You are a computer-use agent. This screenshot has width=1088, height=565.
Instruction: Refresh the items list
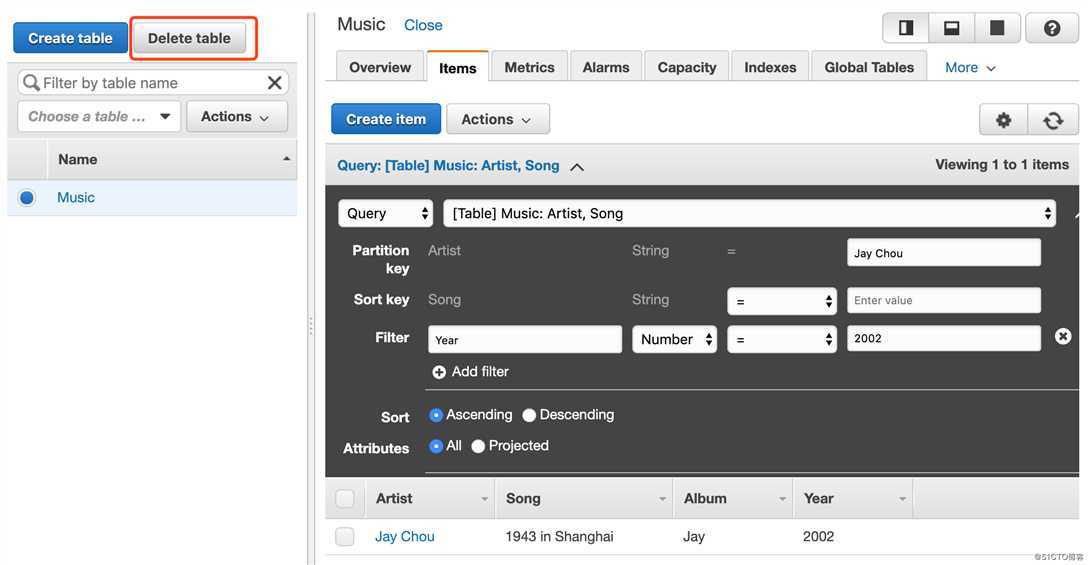1053,120
